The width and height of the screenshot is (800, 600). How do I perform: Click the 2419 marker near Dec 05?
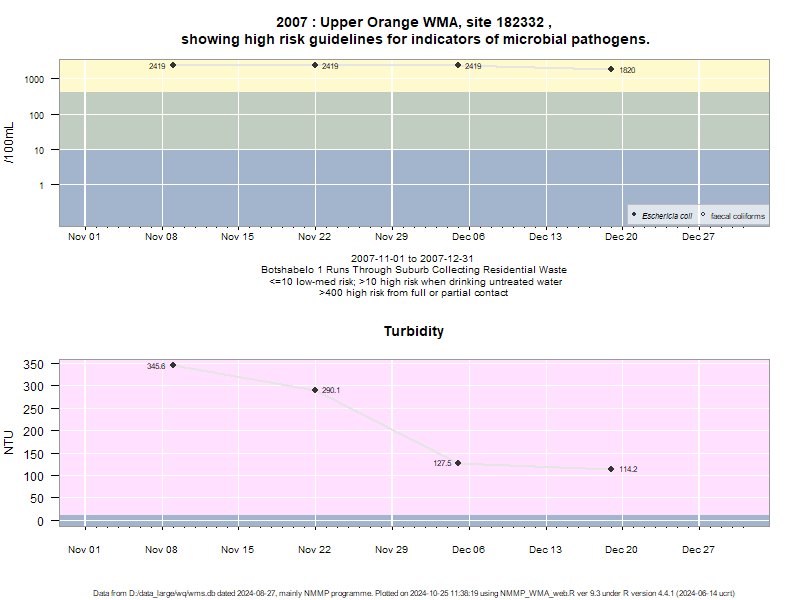click(x=458, y=65)
